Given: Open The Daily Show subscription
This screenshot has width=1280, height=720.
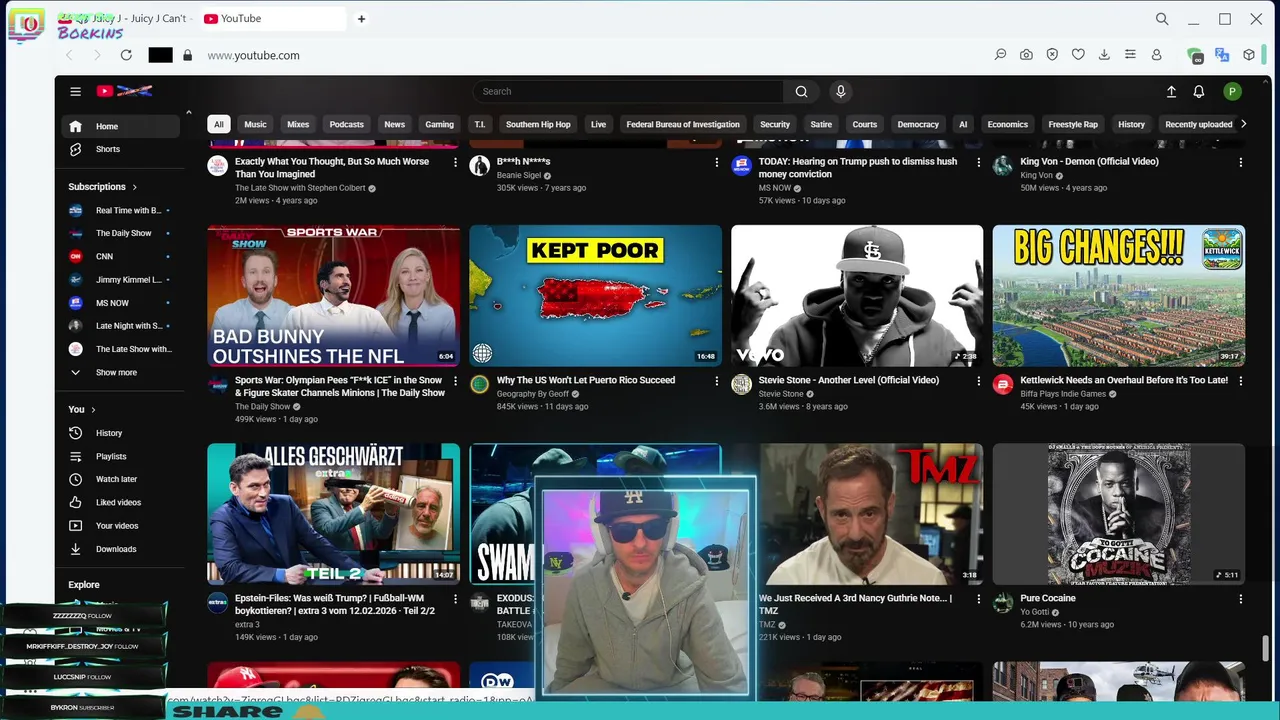Looking at the screenshot, I should [x=123, y=233].
